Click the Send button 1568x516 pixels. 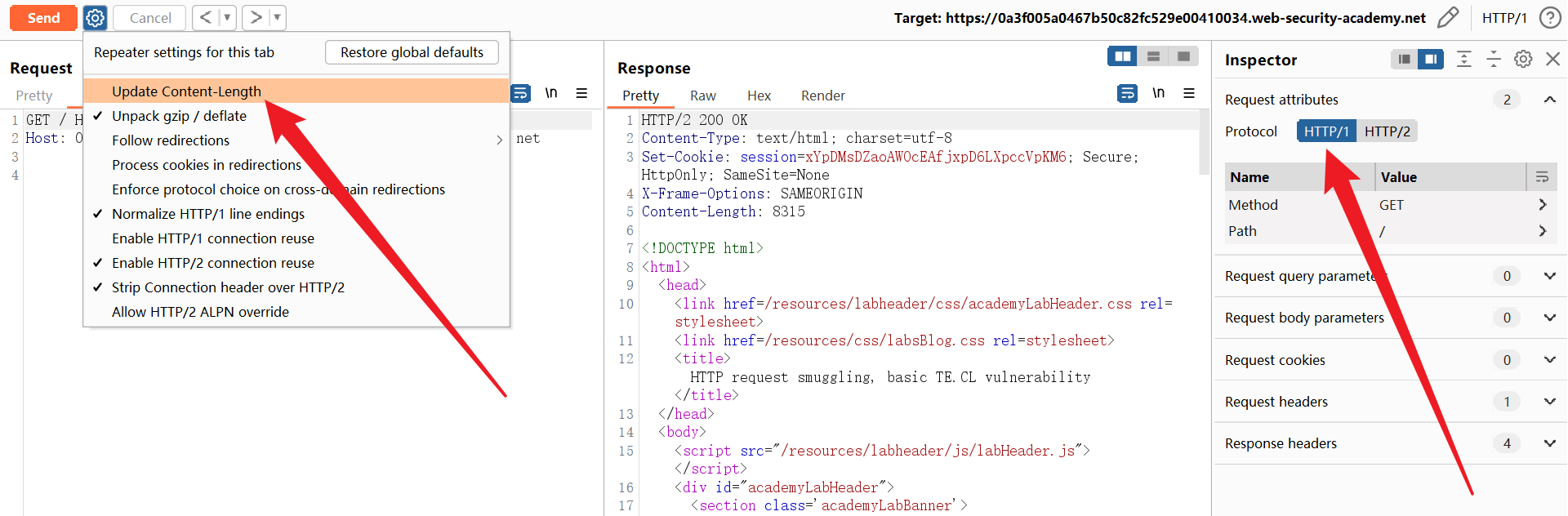43,18
